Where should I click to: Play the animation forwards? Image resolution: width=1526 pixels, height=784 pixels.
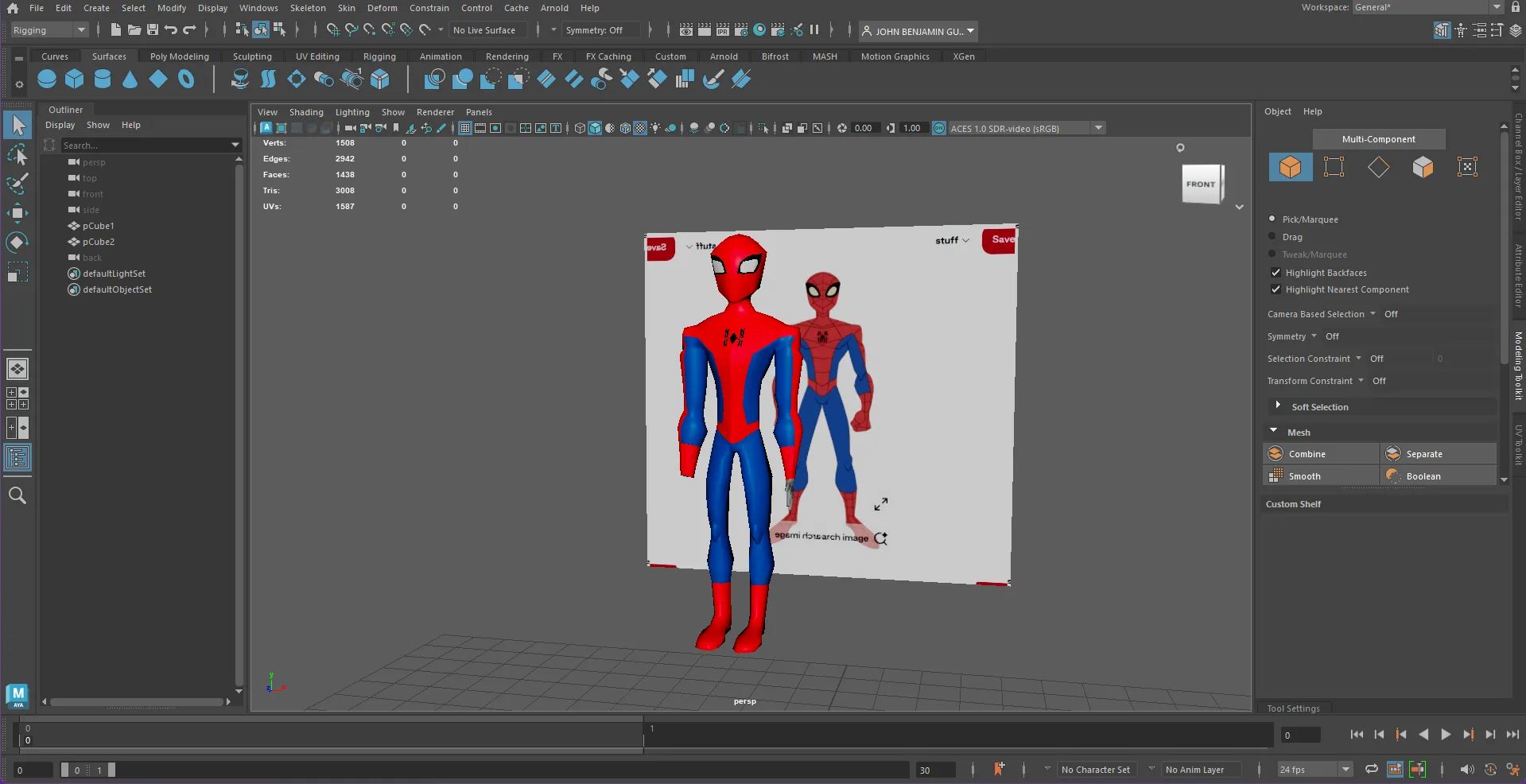coord(1446,735)
